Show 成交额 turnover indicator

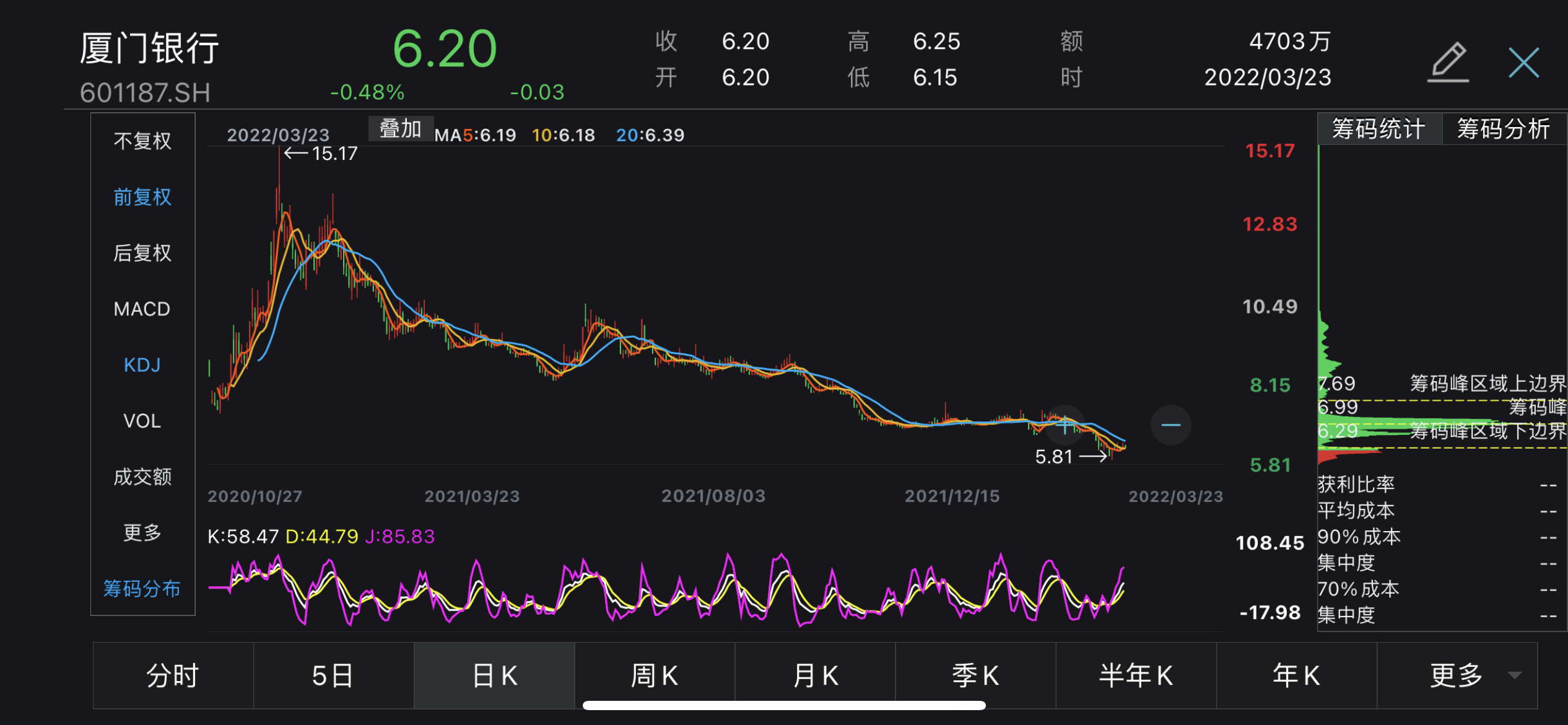coord(142,477)
